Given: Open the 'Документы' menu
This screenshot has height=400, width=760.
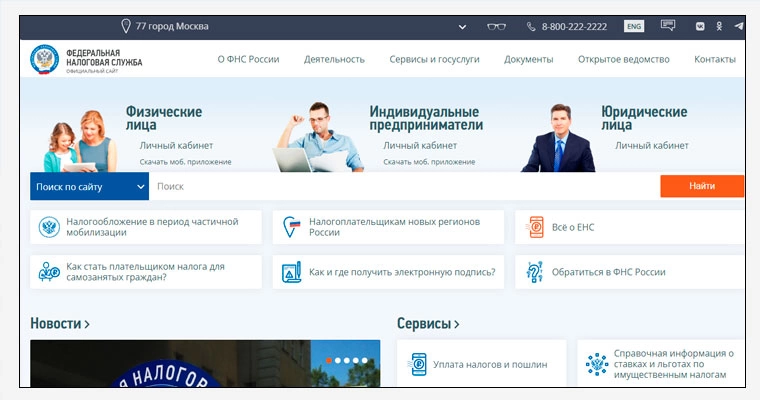Looking at the screenshot, I should [528, 59].
